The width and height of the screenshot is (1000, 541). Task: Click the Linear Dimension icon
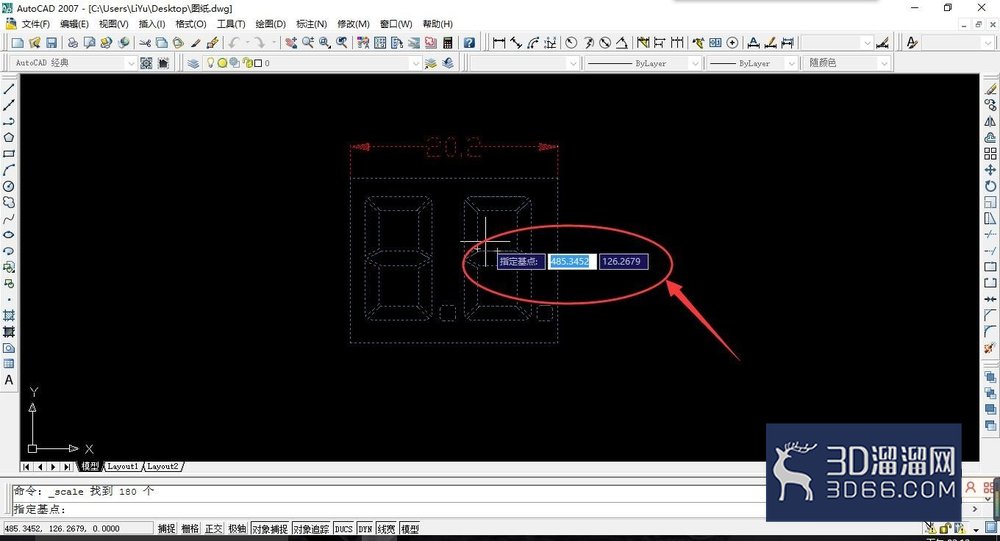(499, 43)
